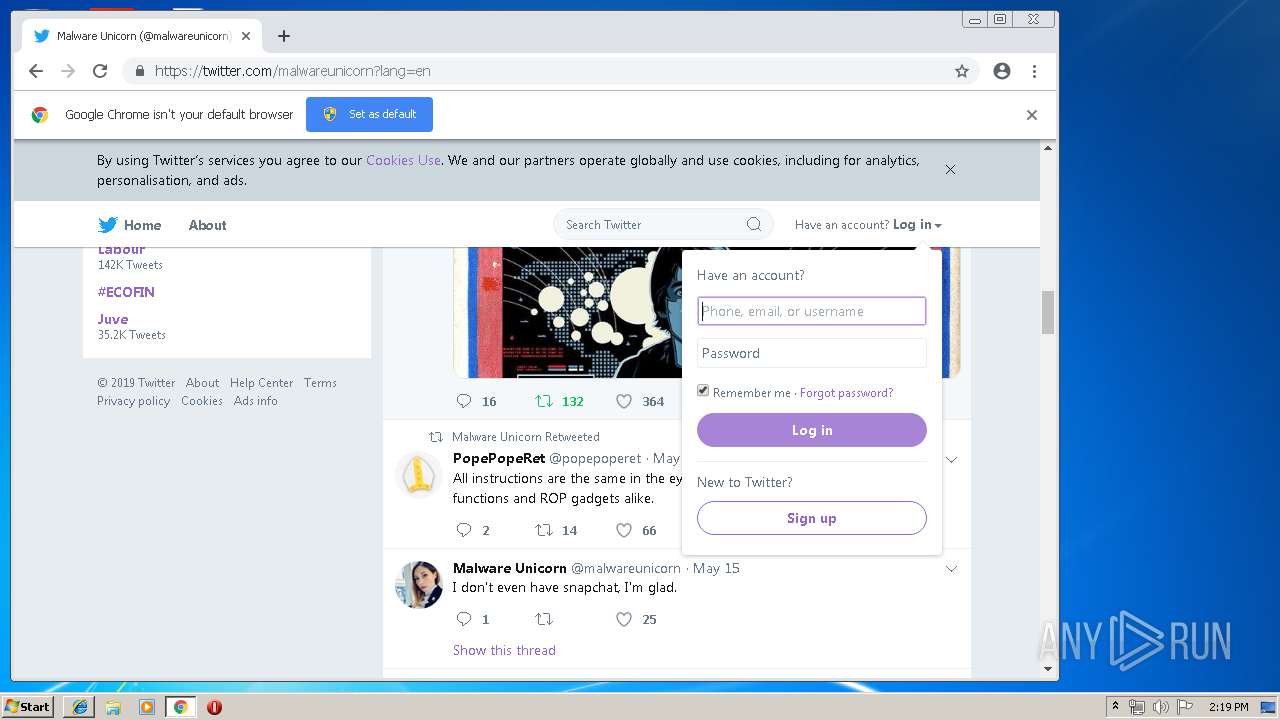
Task: Like the snapchat tweet with 25 likes
Action: [x=624, y=619]
